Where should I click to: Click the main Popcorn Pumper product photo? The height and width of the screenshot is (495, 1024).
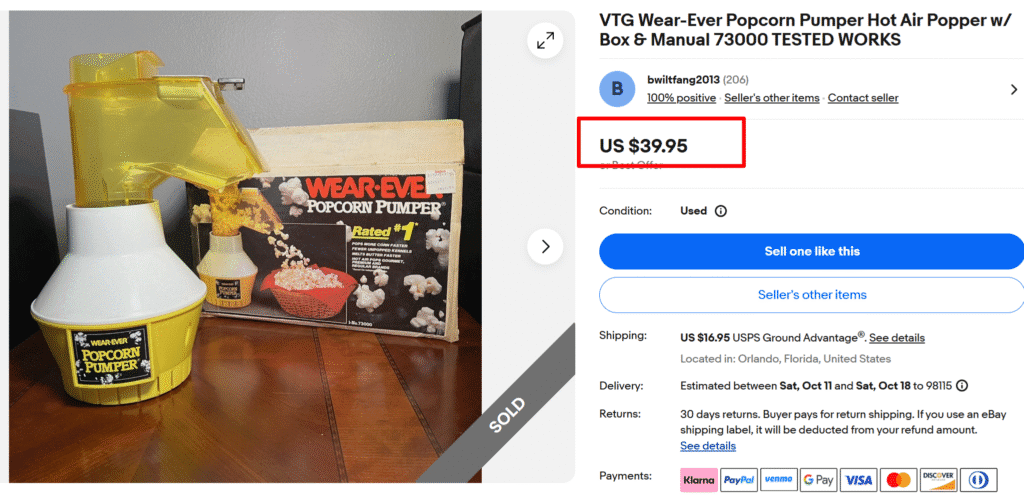pyautogui.click(x=245, y=247)
